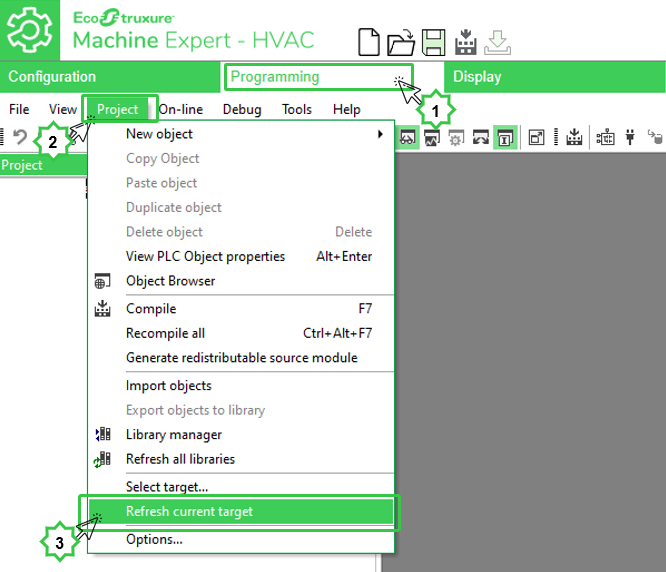Click the disabled Duplicate object entry
This screenshot has height=572, width=666.
tap(241, 207)
